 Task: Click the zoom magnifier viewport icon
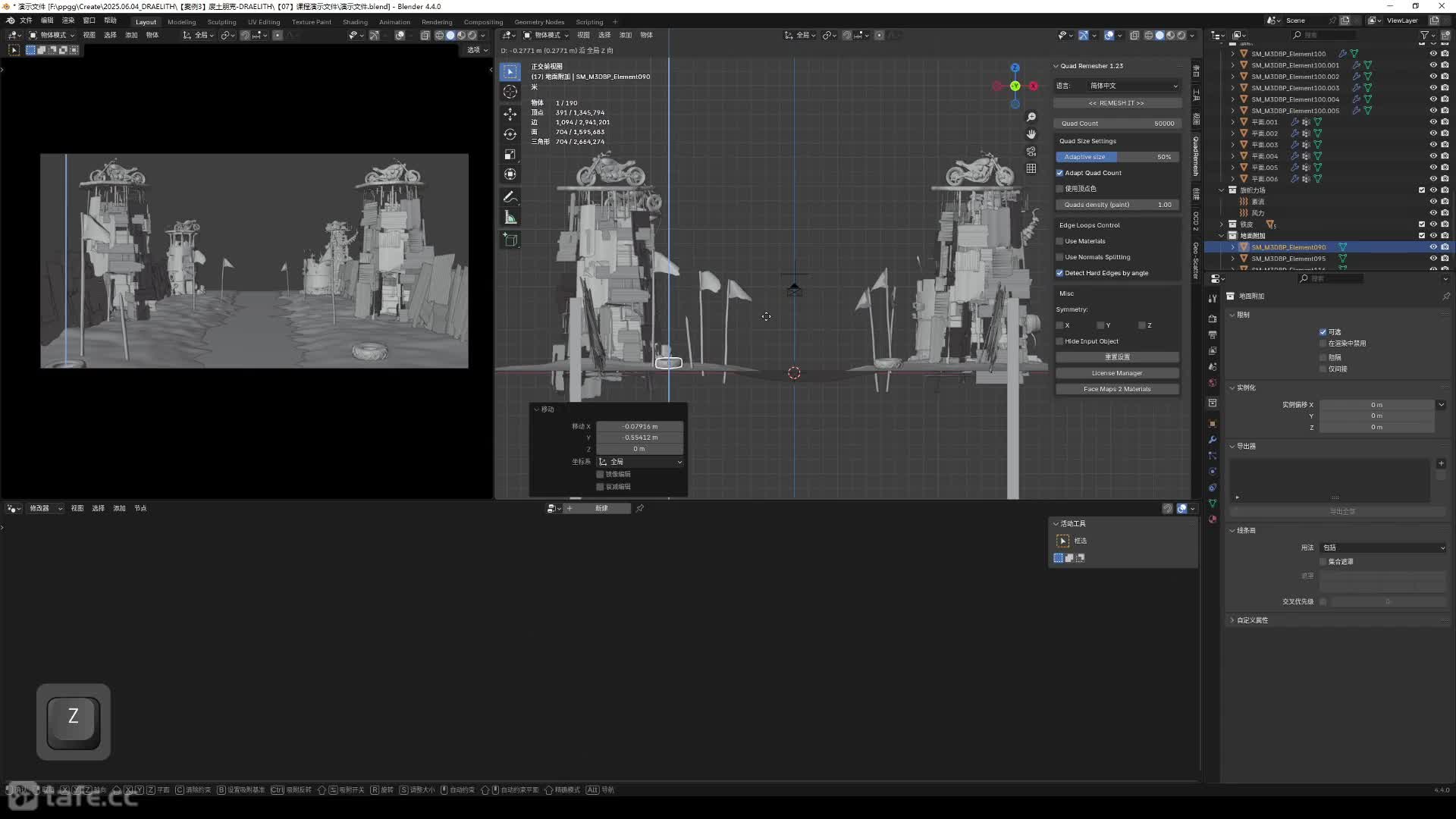[x=1031, y=117]
